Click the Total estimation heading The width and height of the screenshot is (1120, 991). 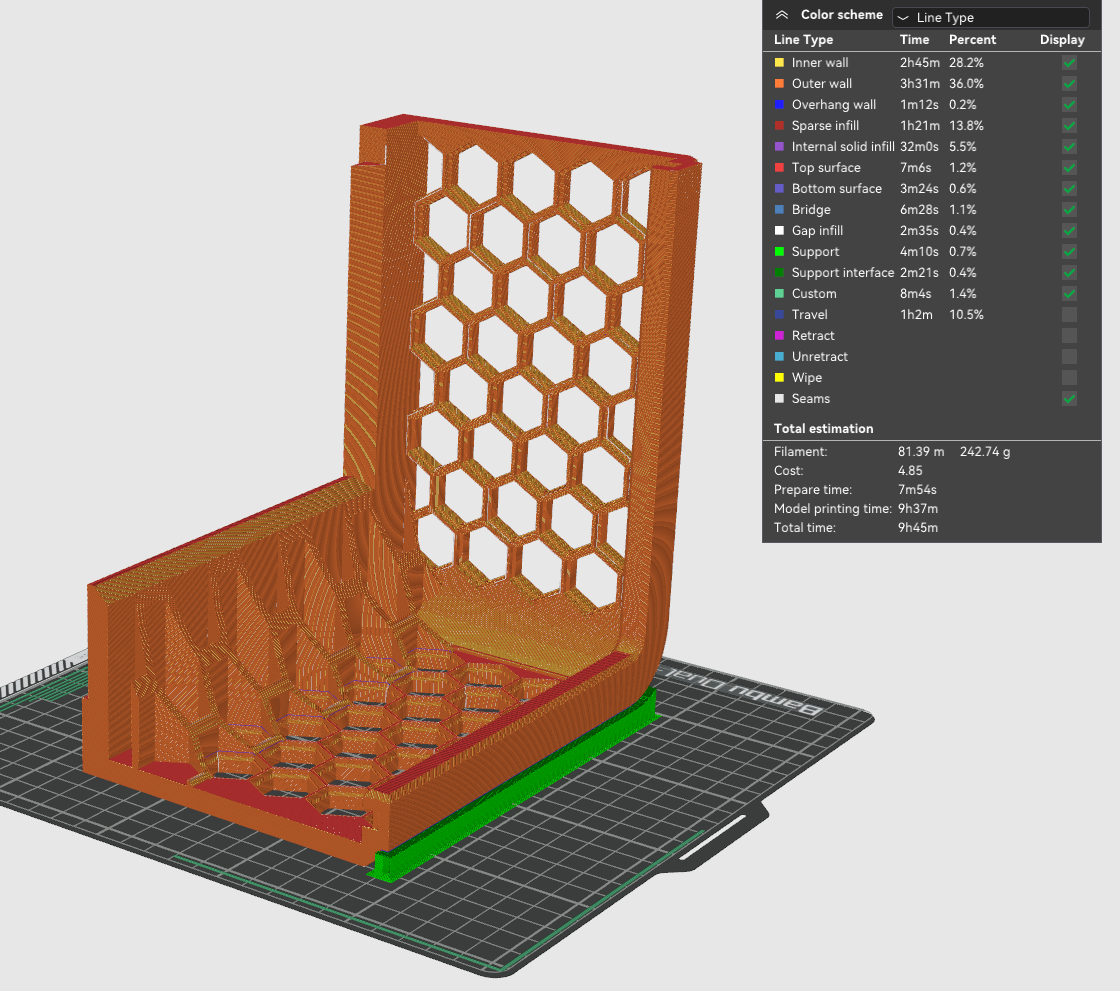824,429
